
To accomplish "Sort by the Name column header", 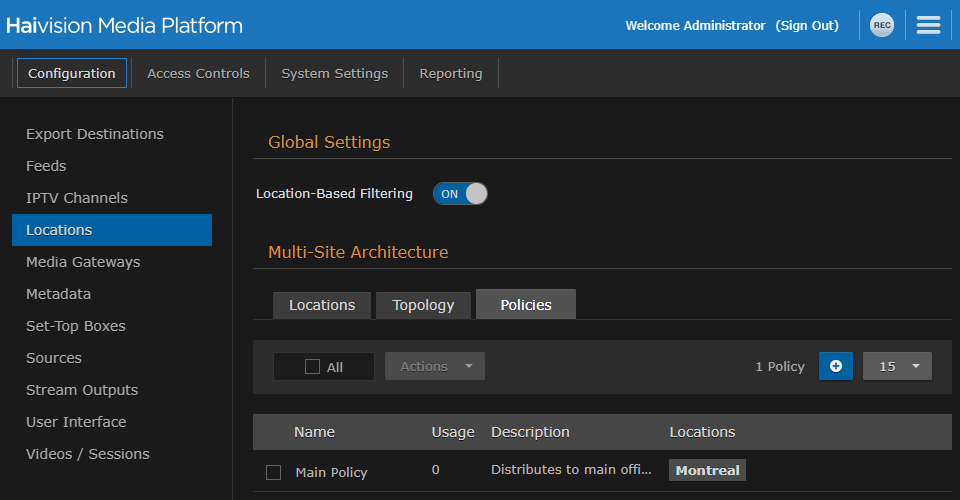I will click(x=314, y=432).
